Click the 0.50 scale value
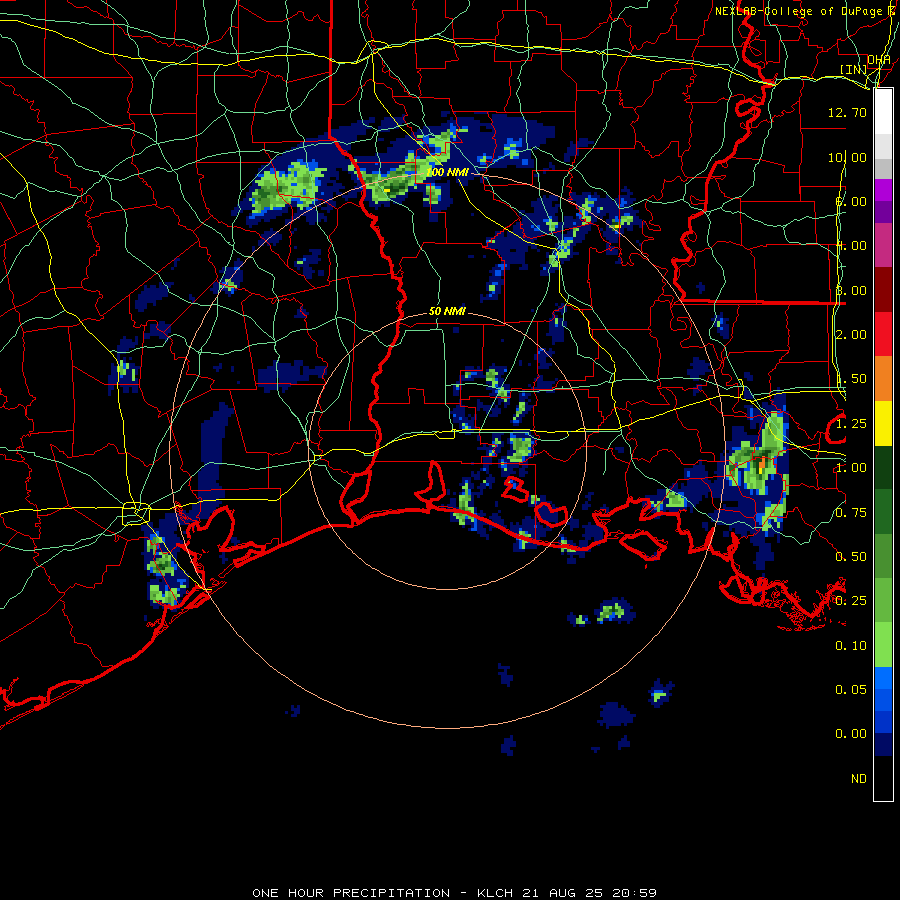The width and height of the screenshot is (900, 900). (851, 557)
